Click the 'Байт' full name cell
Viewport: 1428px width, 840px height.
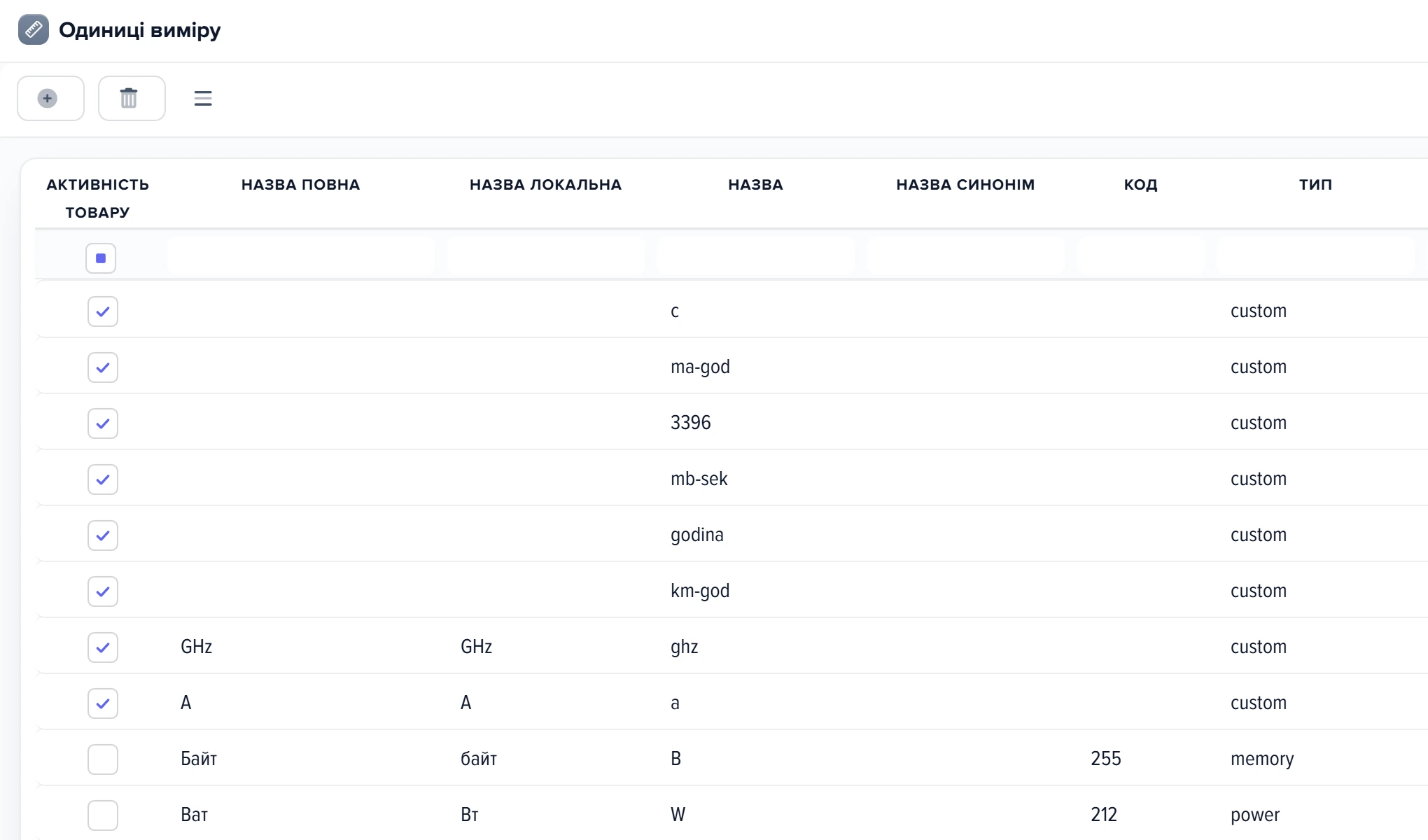click(199, 759)
